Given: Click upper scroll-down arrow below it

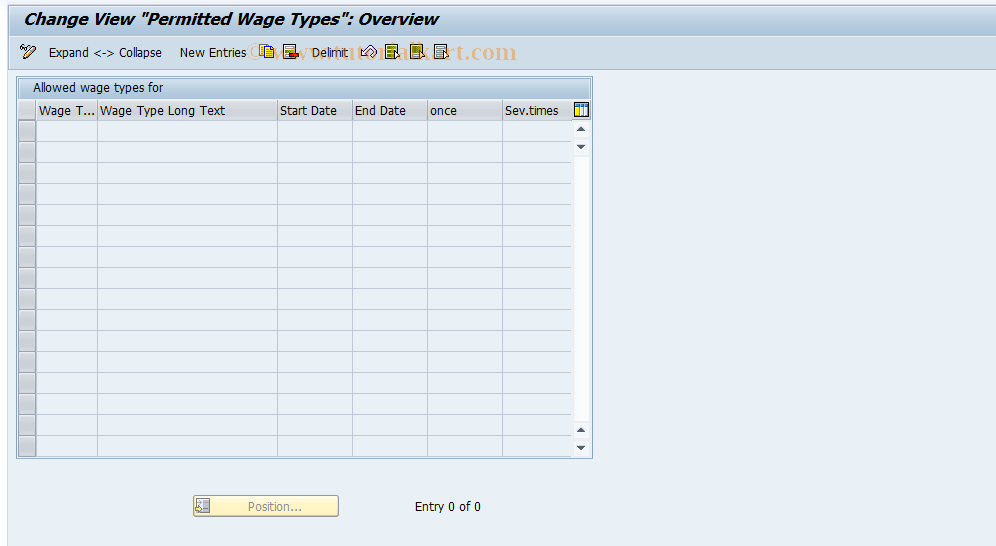Looking at the screenshot, I should [581, 147].
